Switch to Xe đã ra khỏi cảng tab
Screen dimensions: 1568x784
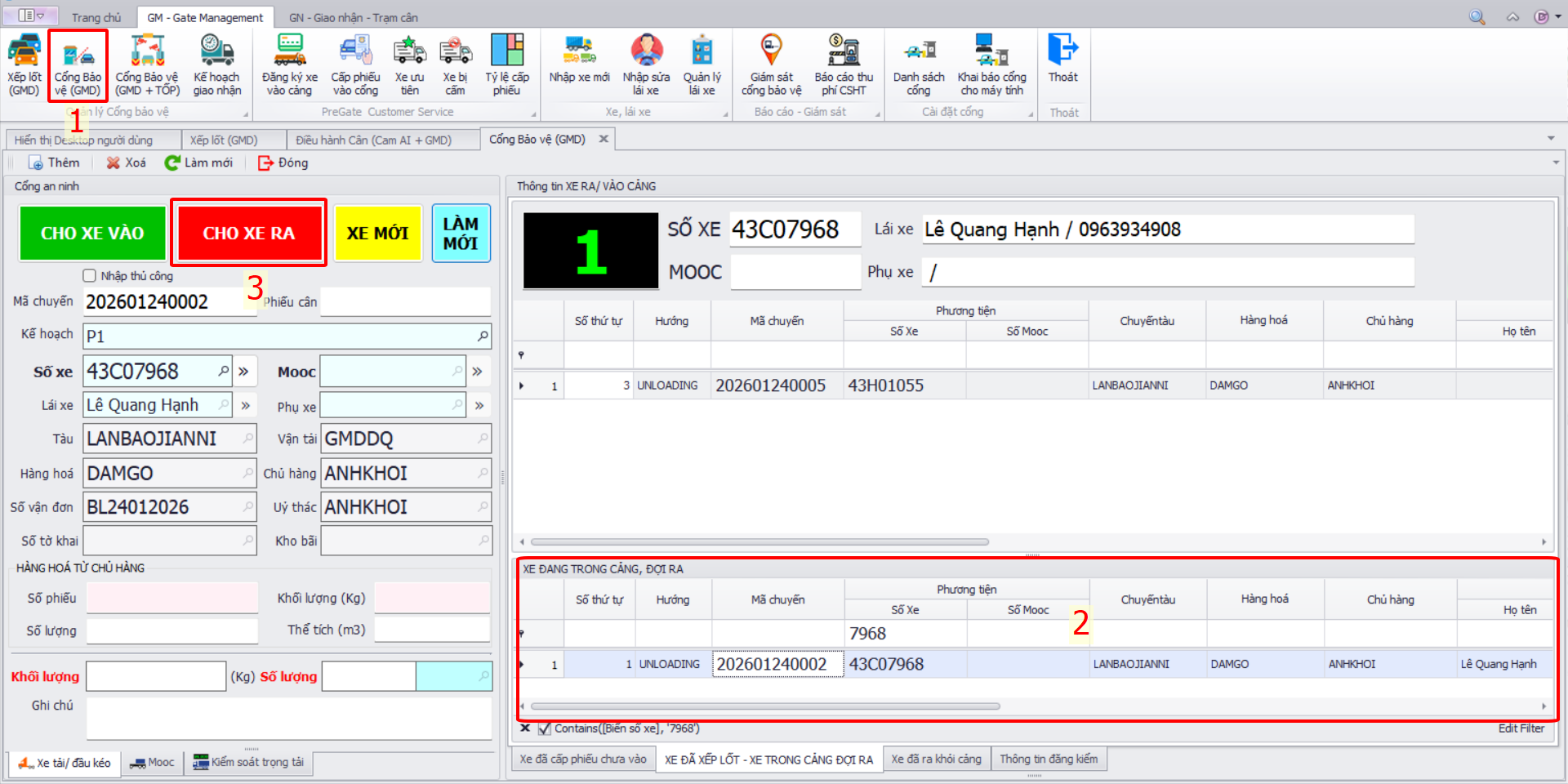coord(936,759)
